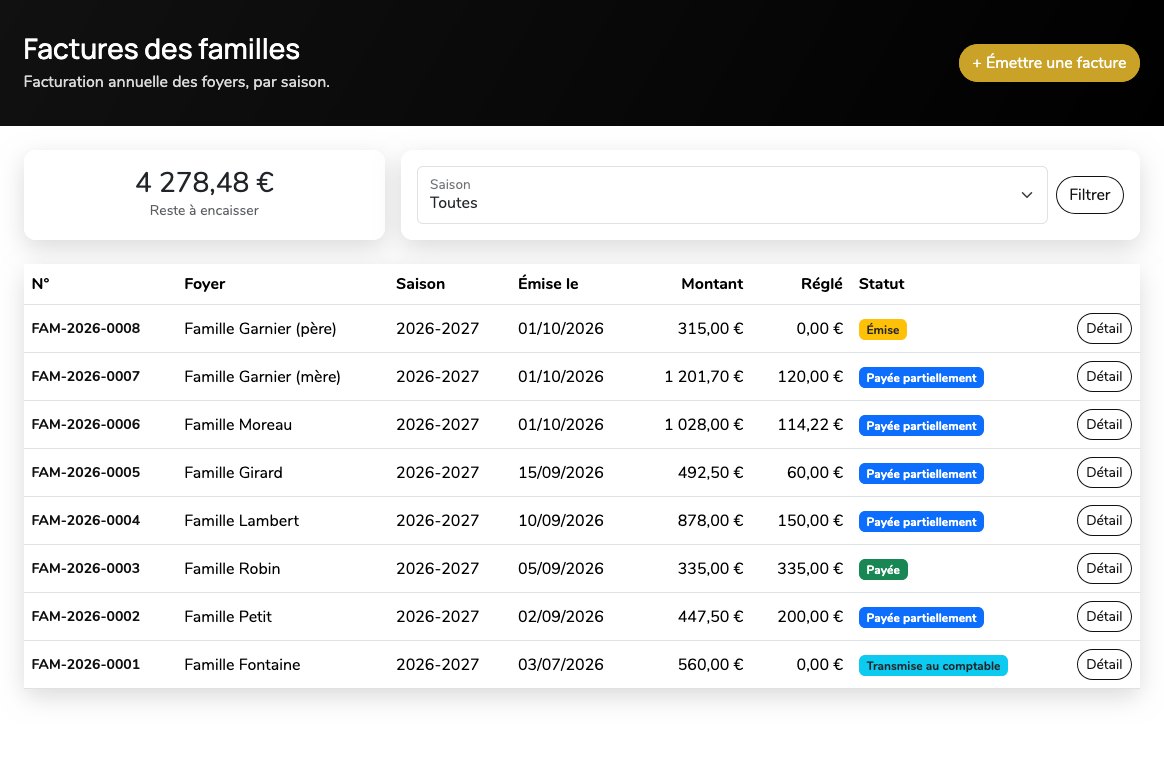The height and width of the screenshot is (761, 1164).
Task: Click the 03/07/2026 issue date
Action: (560, 664)
